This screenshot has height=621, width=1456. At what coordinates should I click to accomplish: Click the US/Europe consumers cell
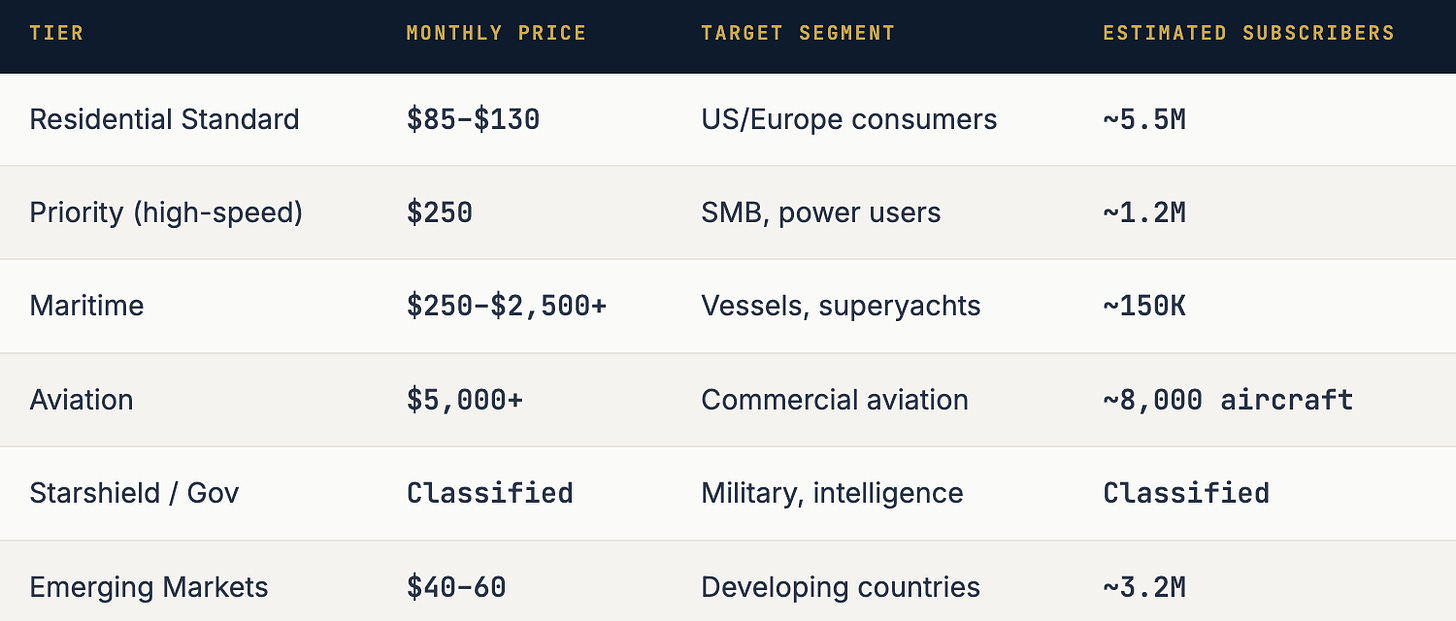tap(849, 119)
